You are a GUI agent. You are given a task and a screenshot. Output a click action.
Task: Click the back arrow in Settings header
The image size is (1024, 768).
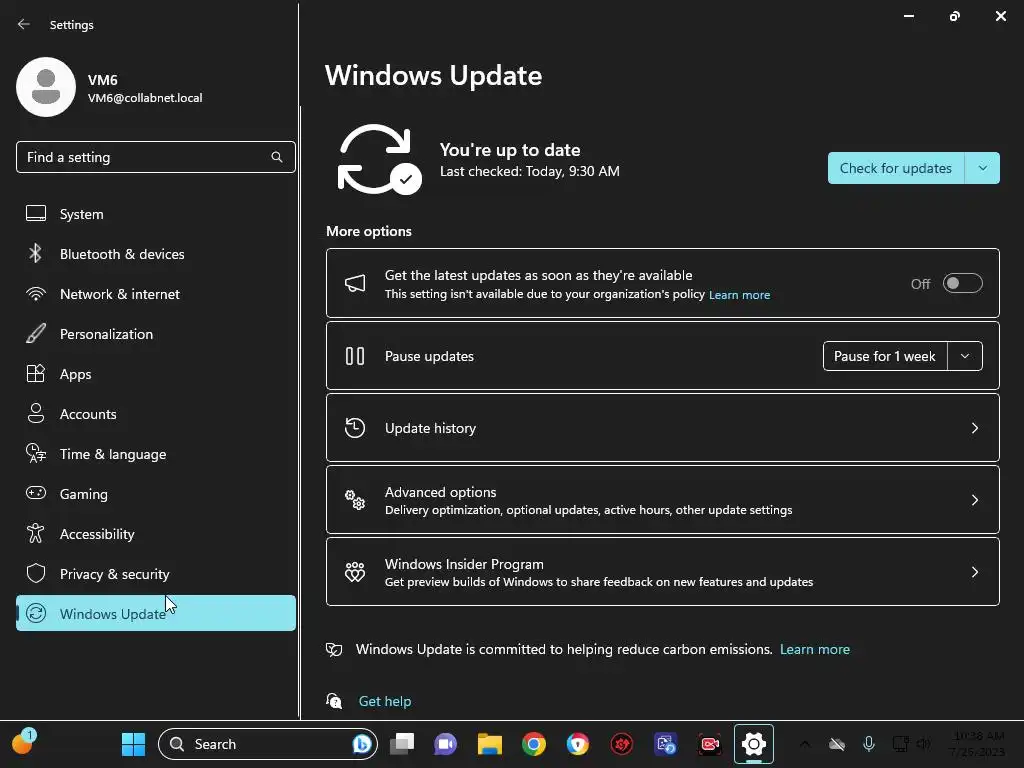[24, 24]
